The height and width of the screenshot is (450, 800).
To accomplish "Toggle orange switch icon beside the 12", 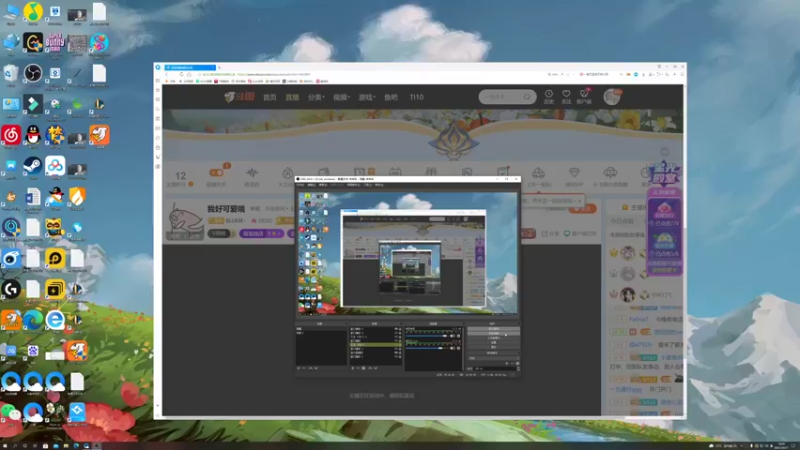I will click(216, 173).
